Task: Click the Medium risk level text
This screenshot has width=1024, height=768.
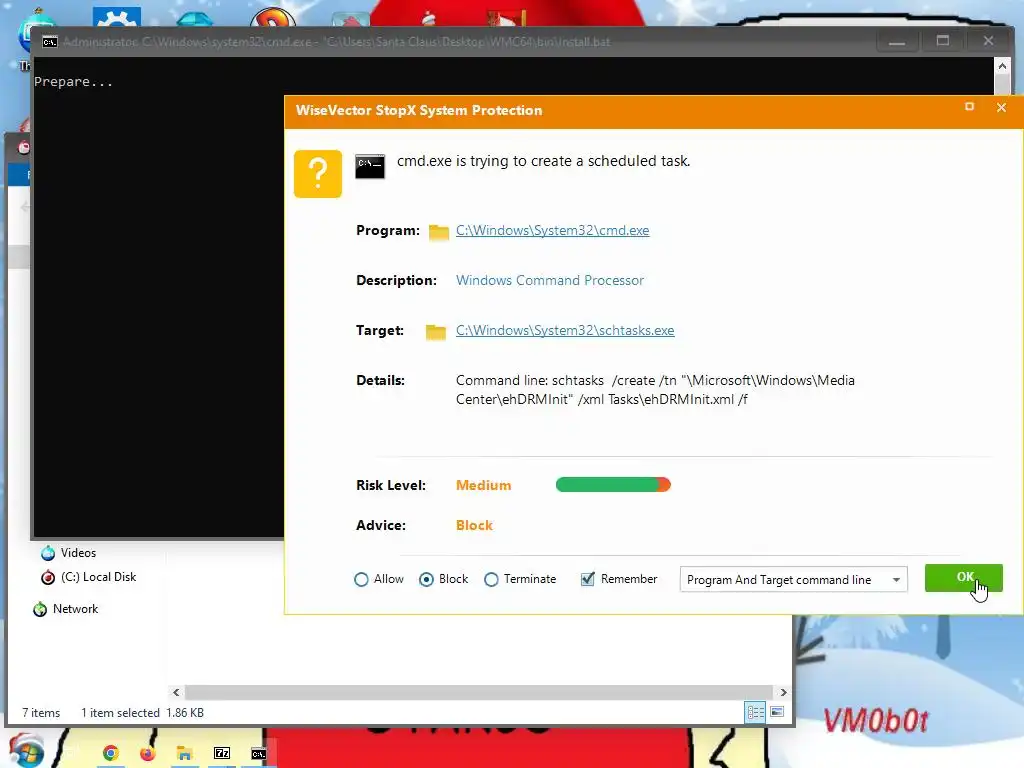Action: click(x=483, y=485)
